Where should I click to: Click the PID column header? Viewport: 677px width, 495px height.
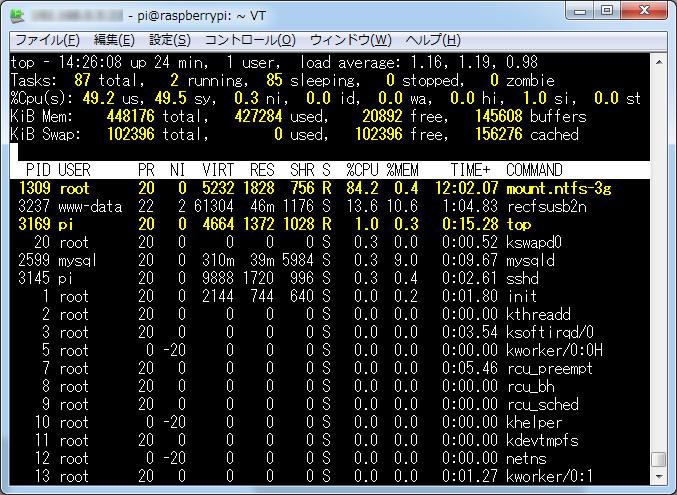pos(38,170)
